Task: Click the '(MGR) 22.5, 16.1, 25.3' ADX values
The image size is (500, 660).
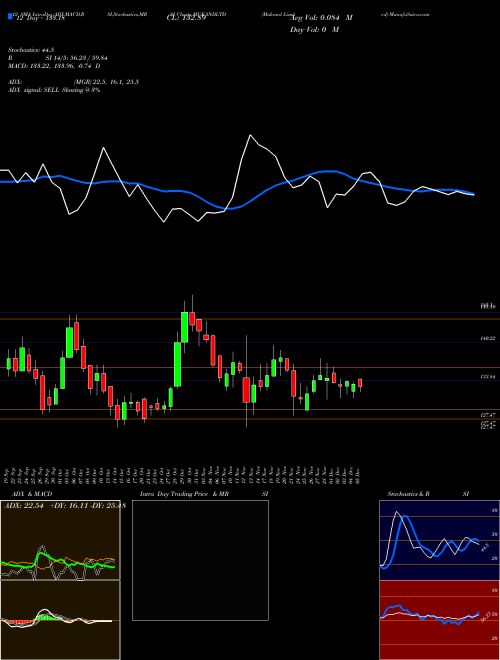Action: coord(106,82)
